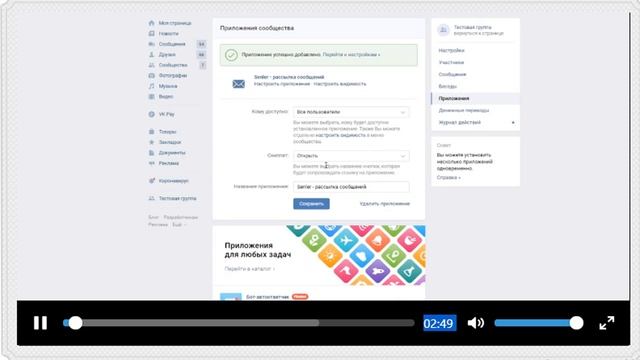This screenshot has width=640, height=360.
Task: Click the green checkmark success icon
Action: 231,55
